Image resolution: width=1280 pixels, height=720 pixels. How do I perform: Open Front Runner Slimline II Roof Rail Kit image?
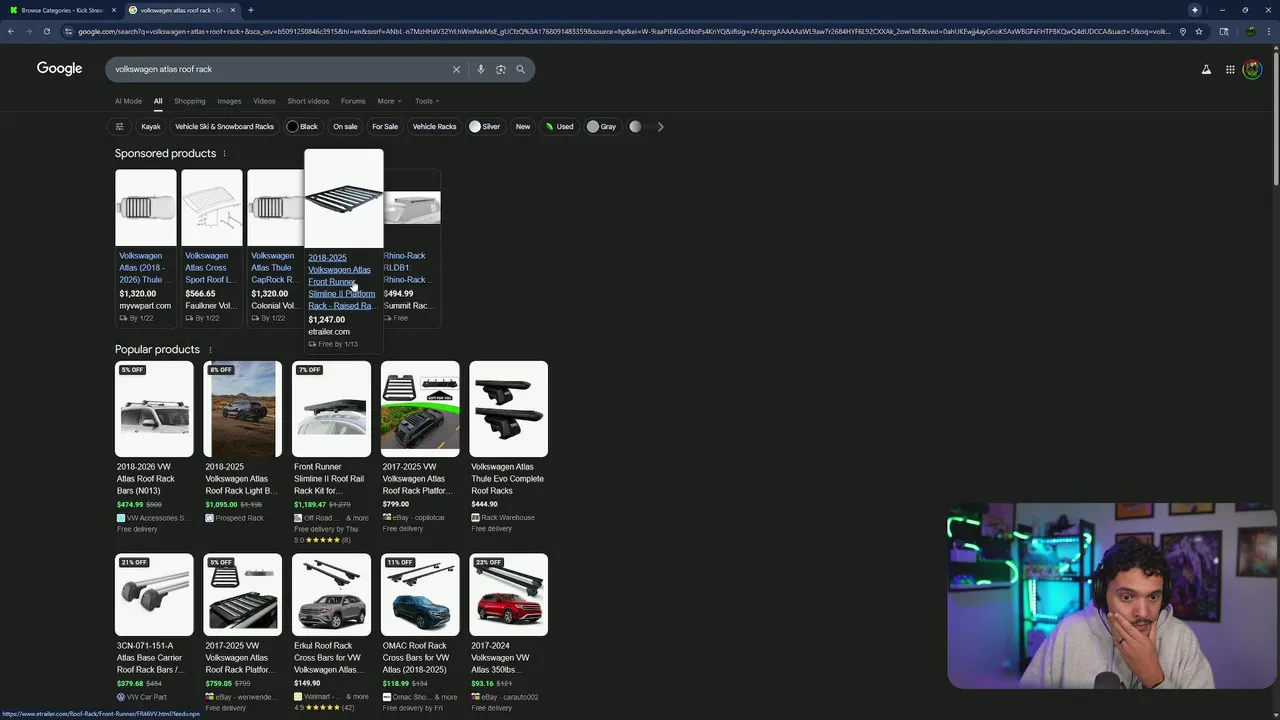[331, 408]
